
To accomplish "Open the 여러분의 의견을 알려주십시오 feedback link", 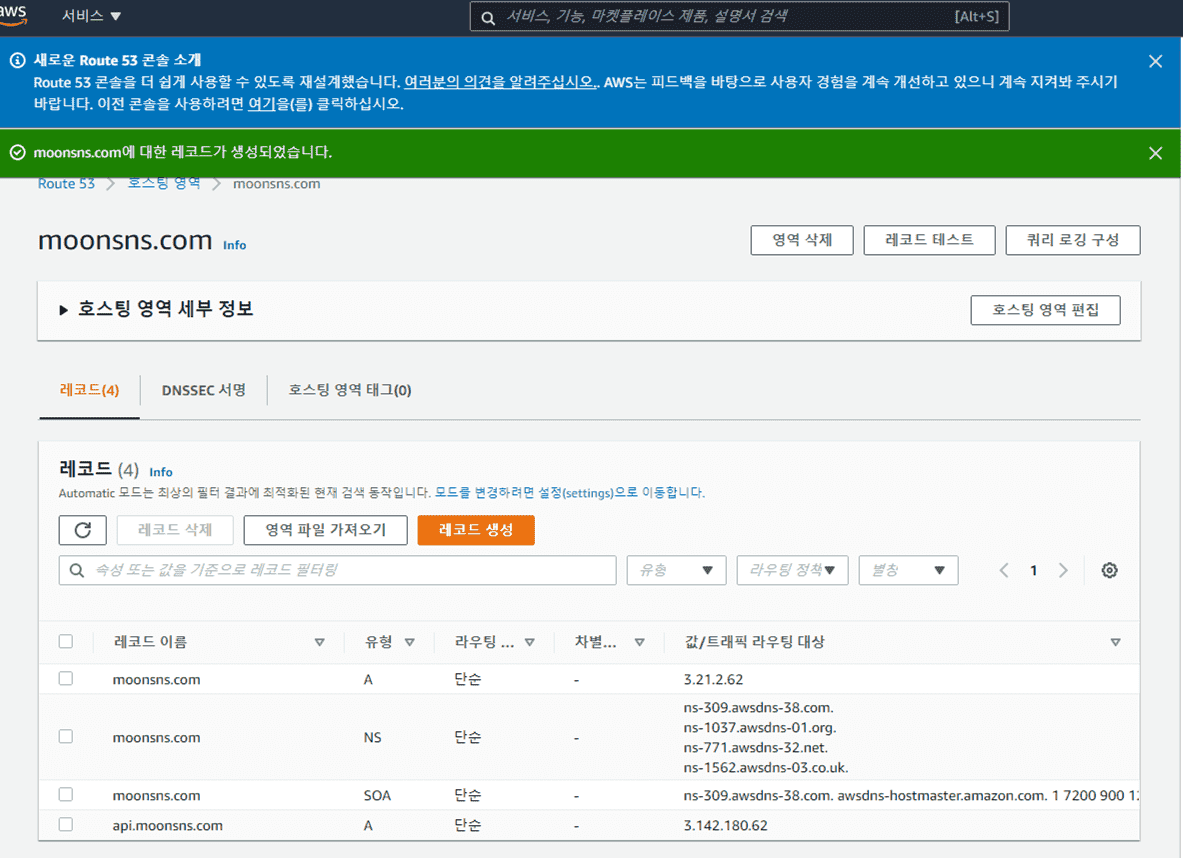I will pyautogui.click(x=501, y=81).
